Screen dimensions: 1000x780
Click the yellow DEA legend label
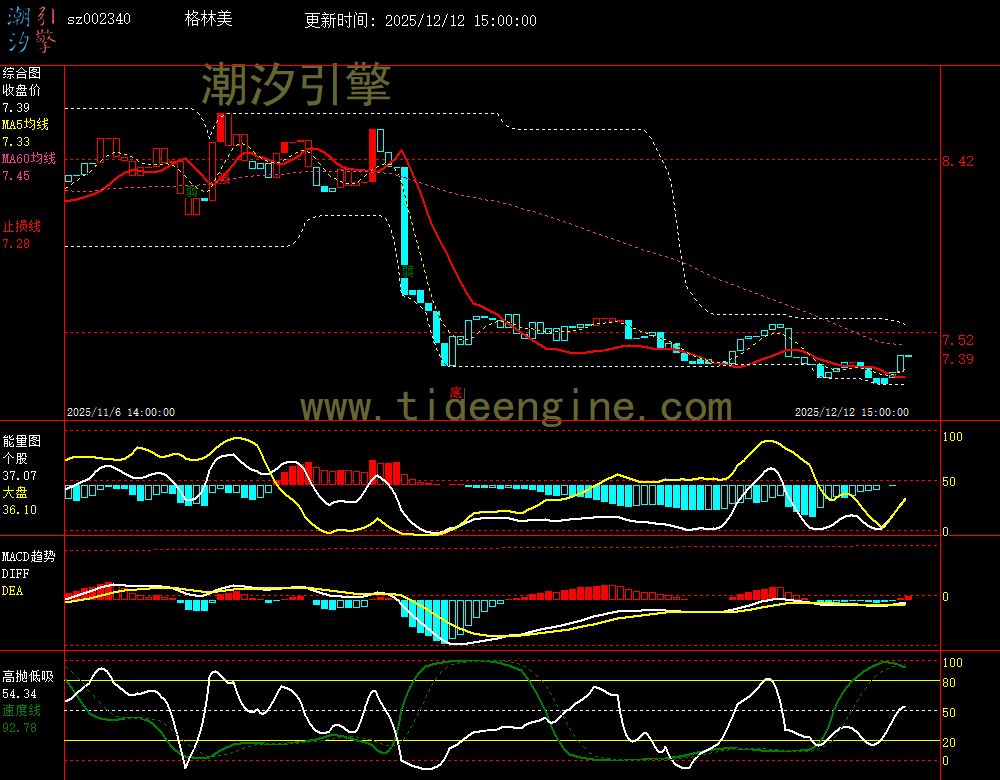(x=12, y=591)
